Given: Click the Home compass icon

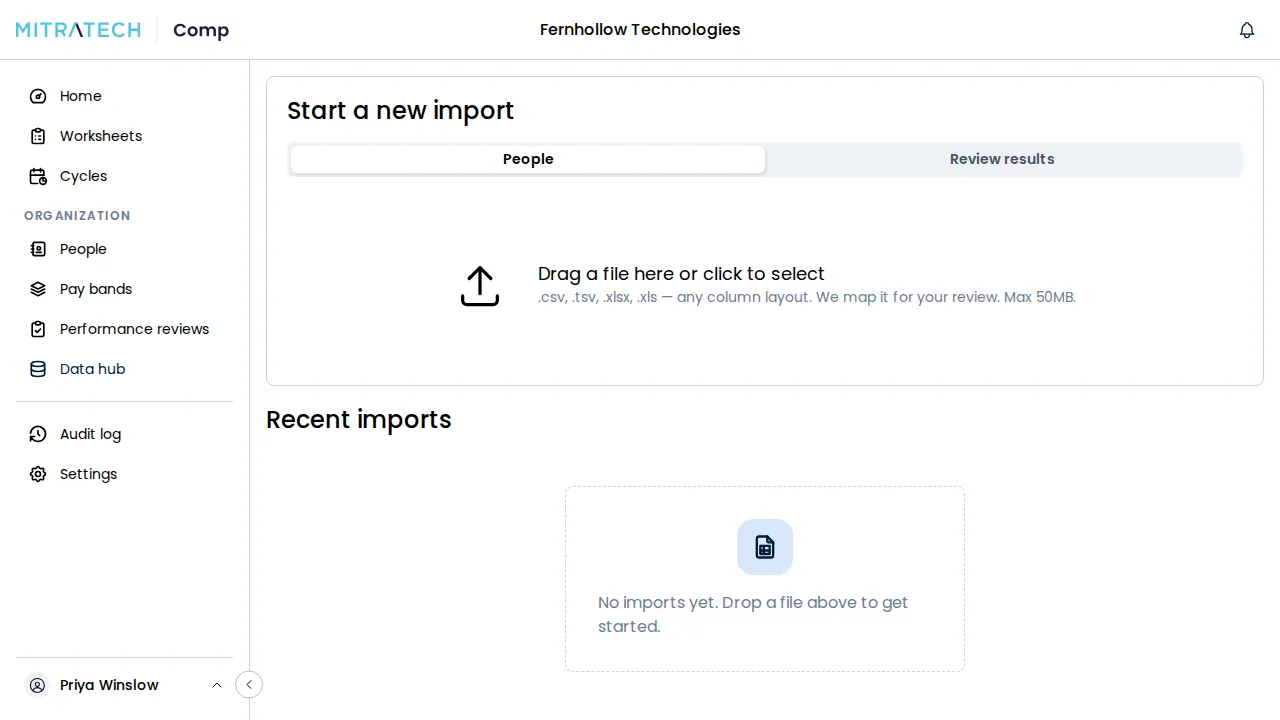Looking at the screenshot, I should pos(38,96).
